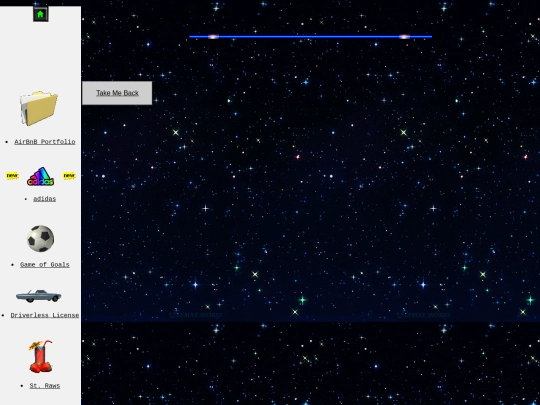Viewport: 540px width, 405px height.
Task: Click the soccer ball icon
Action: [x=41, y=238]
